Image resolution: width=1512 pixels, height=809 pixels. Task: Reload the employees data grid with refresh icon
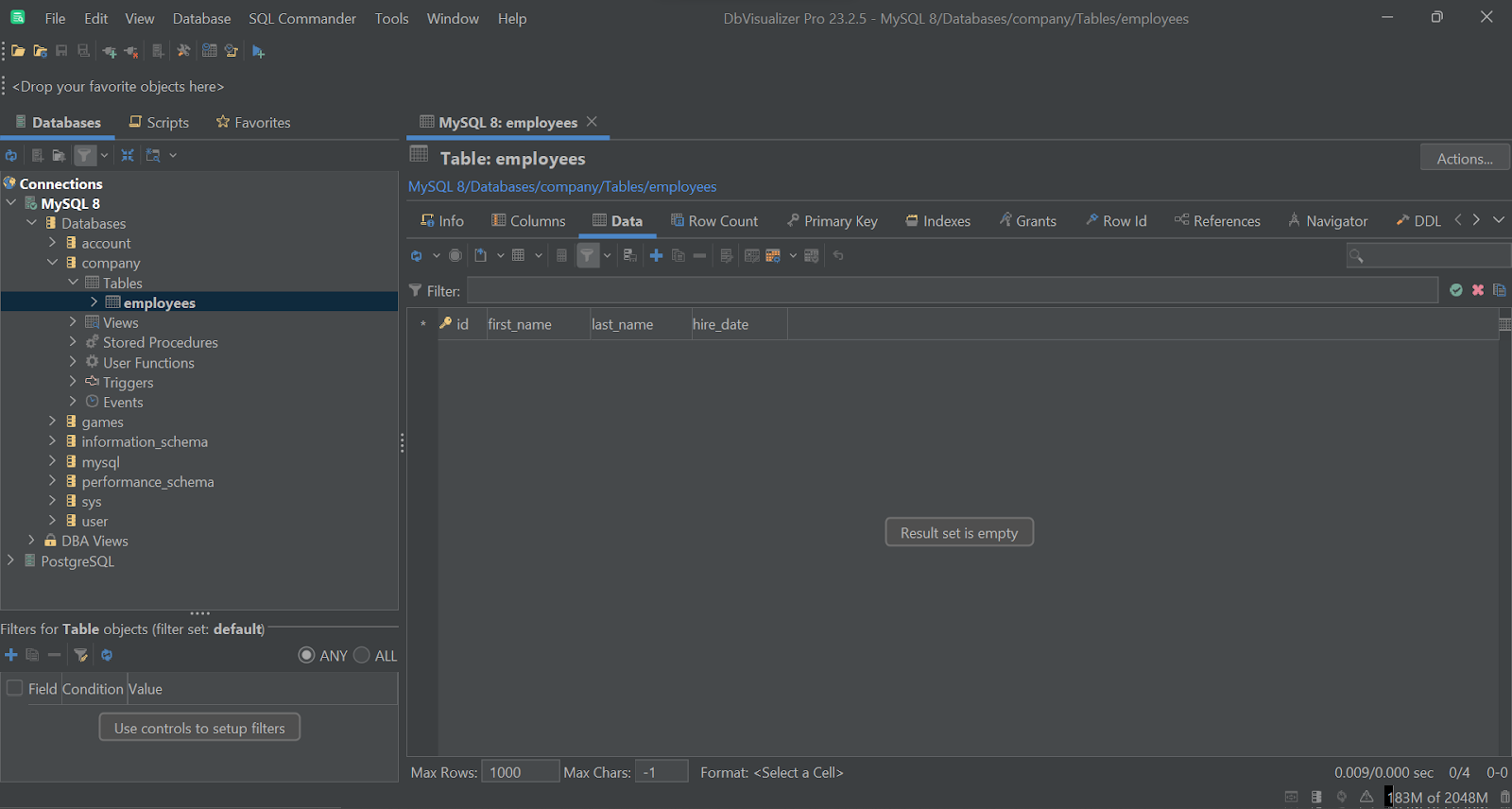pyautogui.click(x=417, y=256)
